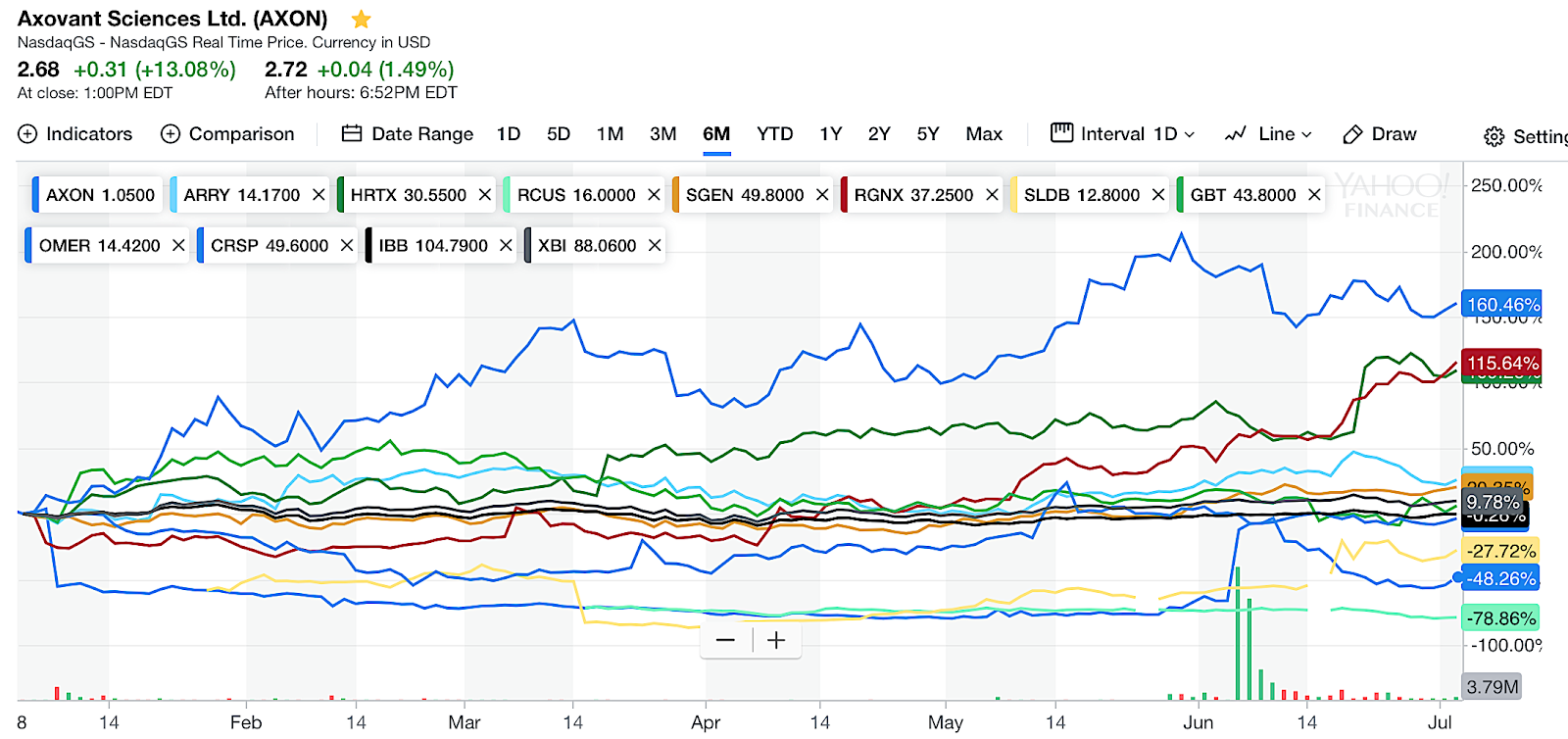
Task: Click the tall green volume bar
Action: pos(1238,633)
